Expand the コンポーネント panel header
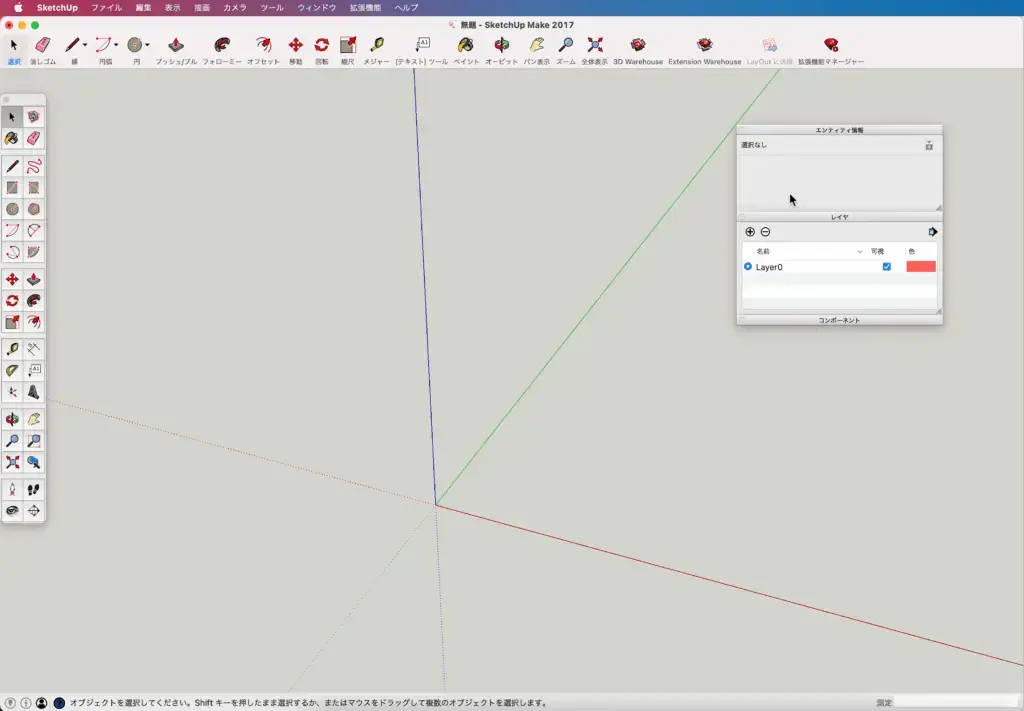This screenshot has width=1024, height=711. pyautogui.click(x=839, y=320)
